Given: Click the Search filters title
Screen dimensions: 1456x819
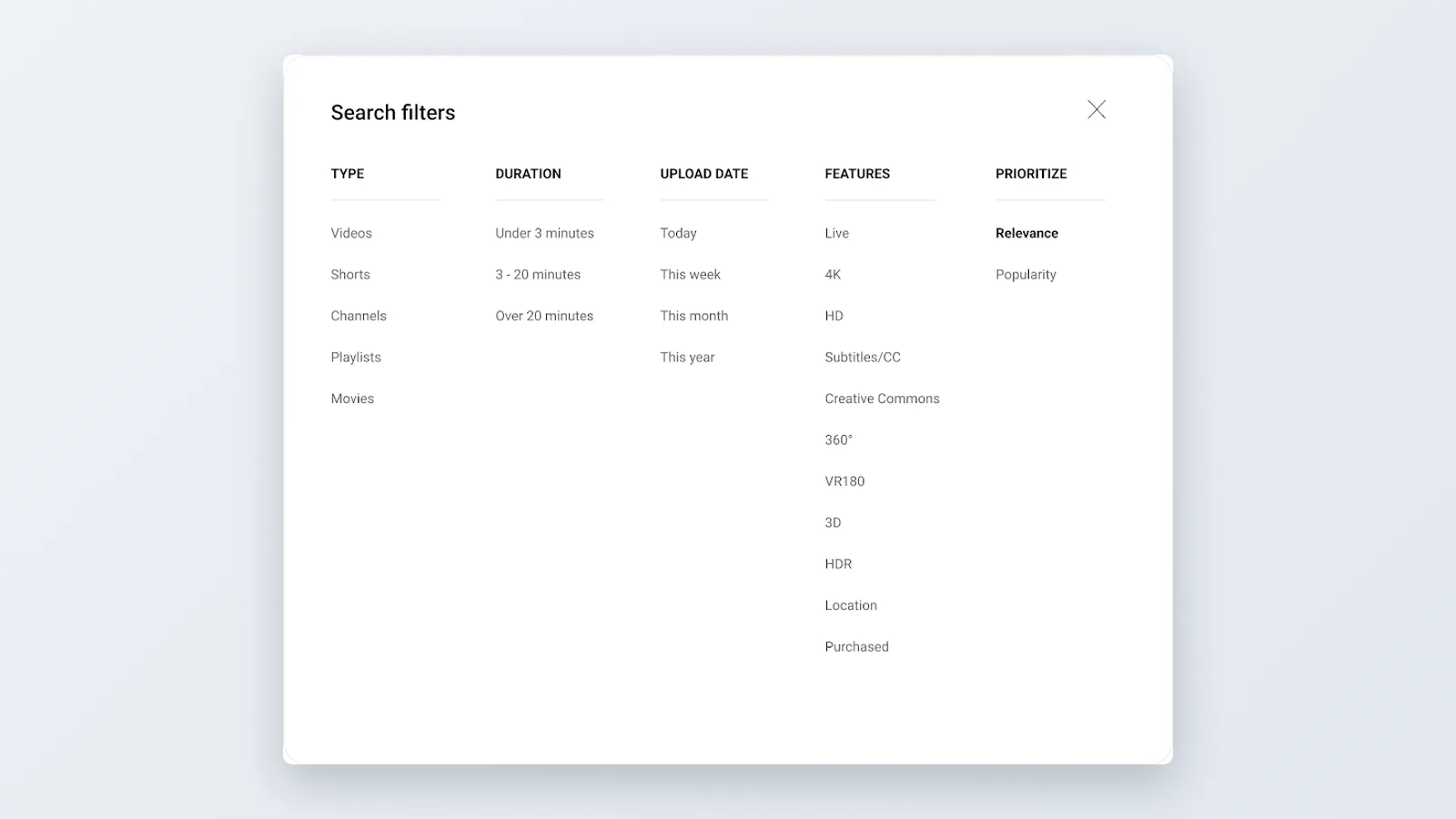Looking at the screenshot, I should point(393,113).
